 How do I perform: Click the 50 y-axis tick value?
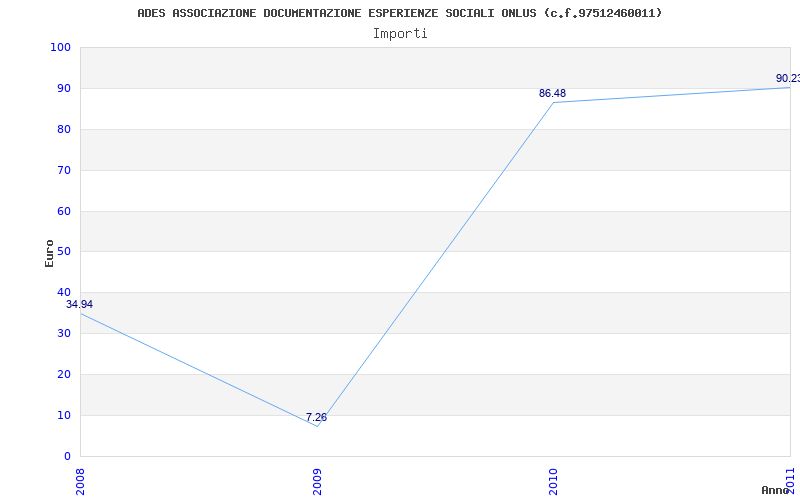(x=64, y=252)
